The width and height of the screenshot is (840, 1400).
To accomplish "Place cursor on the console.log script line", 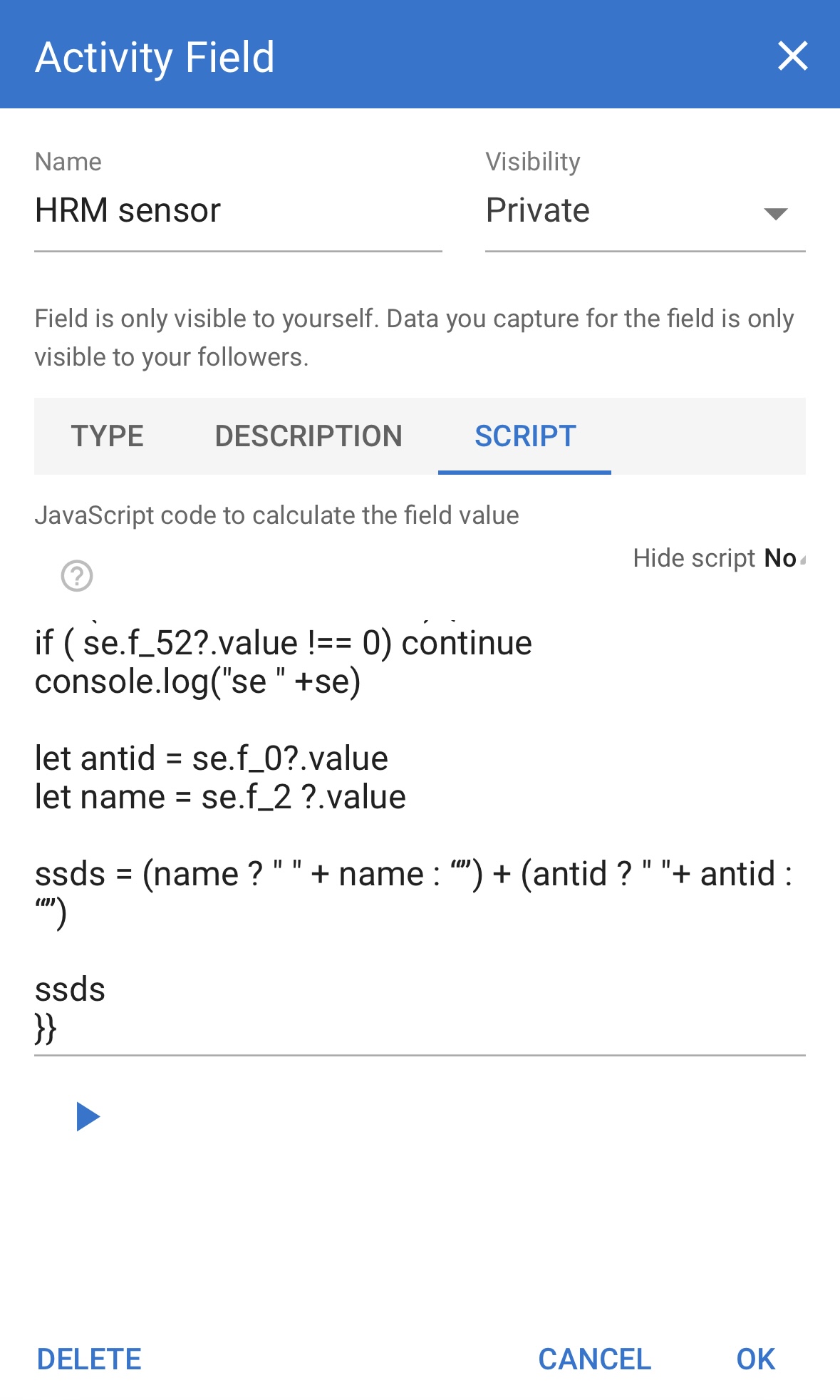I will click(198, 682).
